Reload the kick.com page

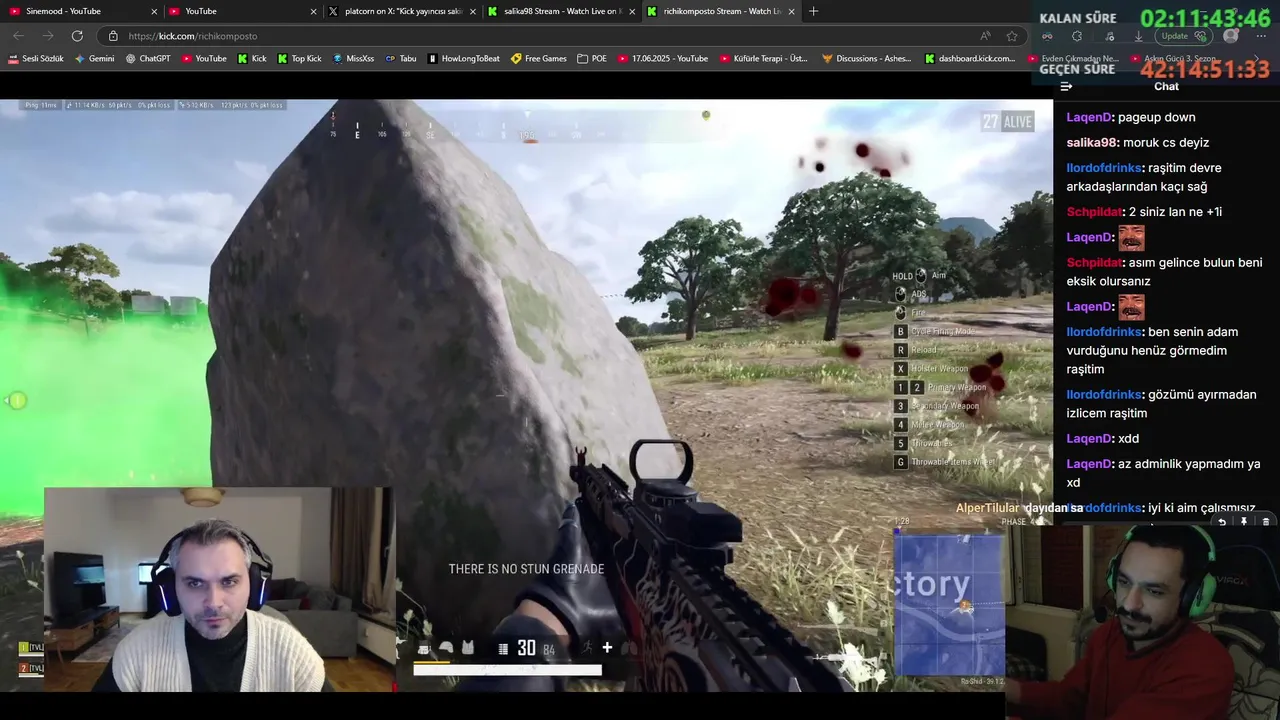[77, 36]
